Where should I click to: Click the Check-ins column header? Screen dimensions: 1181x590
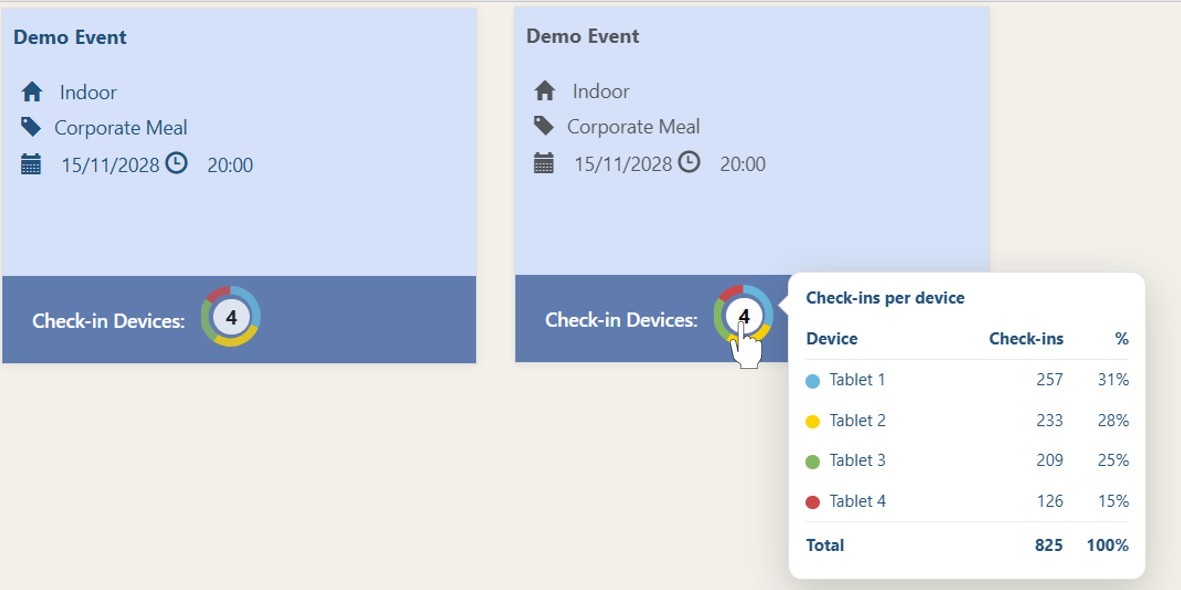pos(1026,339)
